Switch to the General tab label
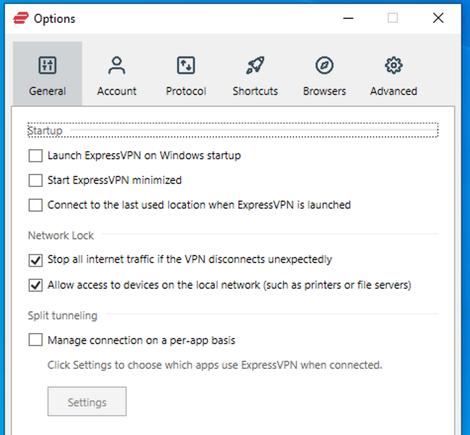Image resolution: width=470 pixels, height=435 pixels. (x=47, y=91)
